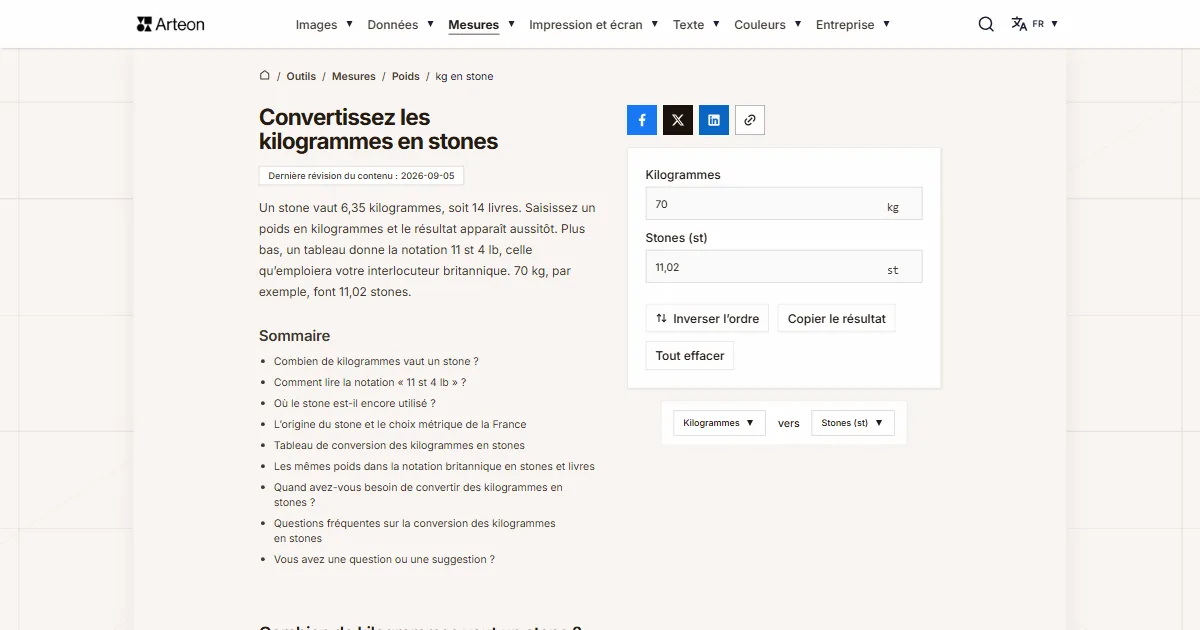Expand the Images menu

pos(324,24)
